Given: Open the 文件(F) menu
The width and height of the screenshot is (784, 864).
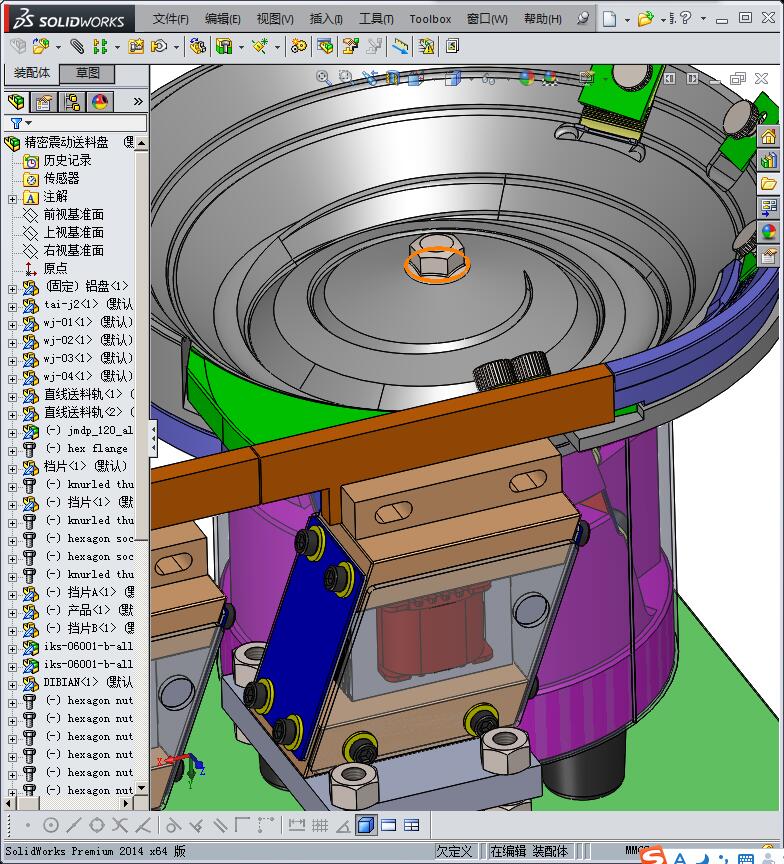Looking at the screenshot, I should 170,19.
